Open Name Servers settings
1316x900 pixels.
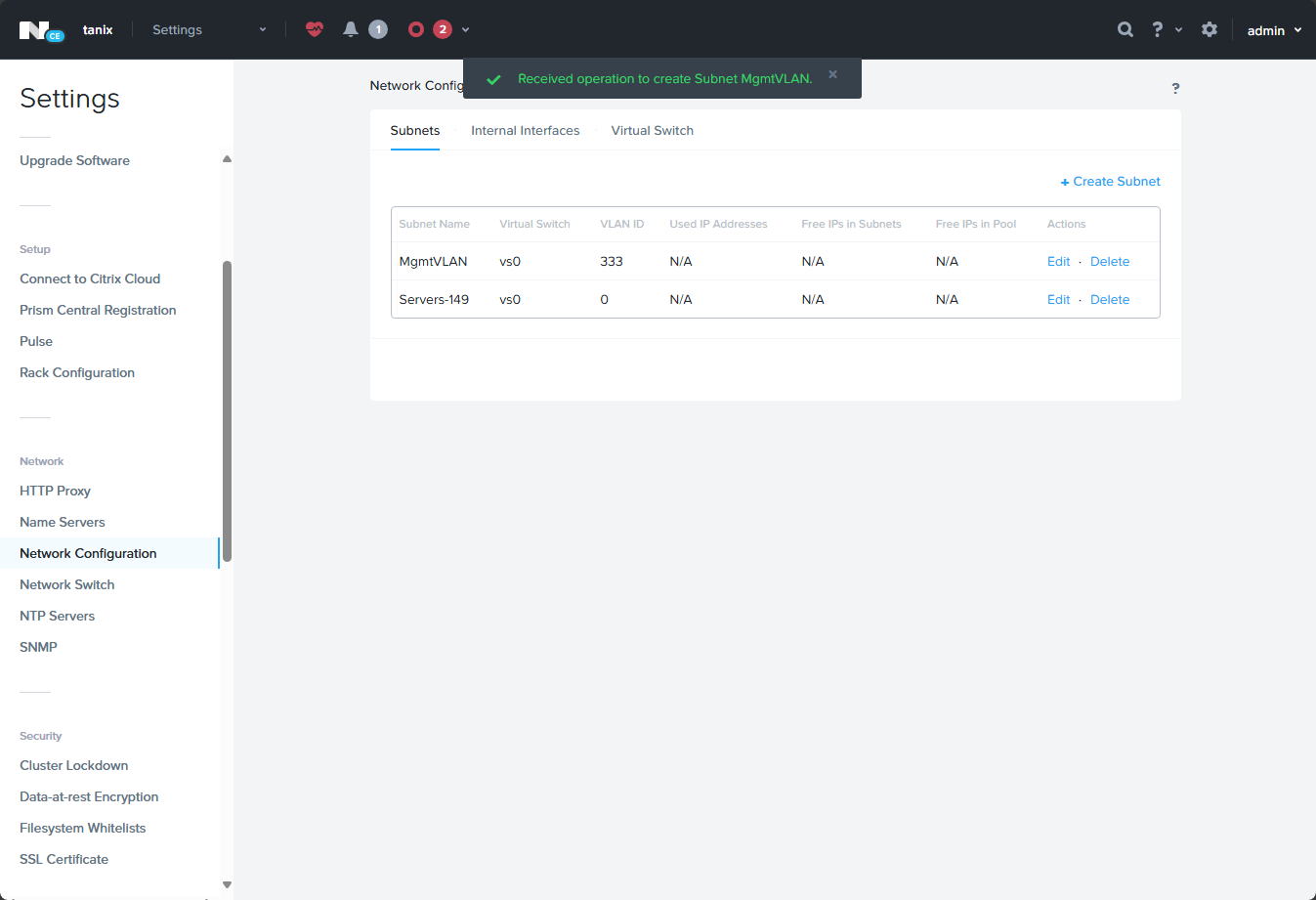(x=63, y=522)
